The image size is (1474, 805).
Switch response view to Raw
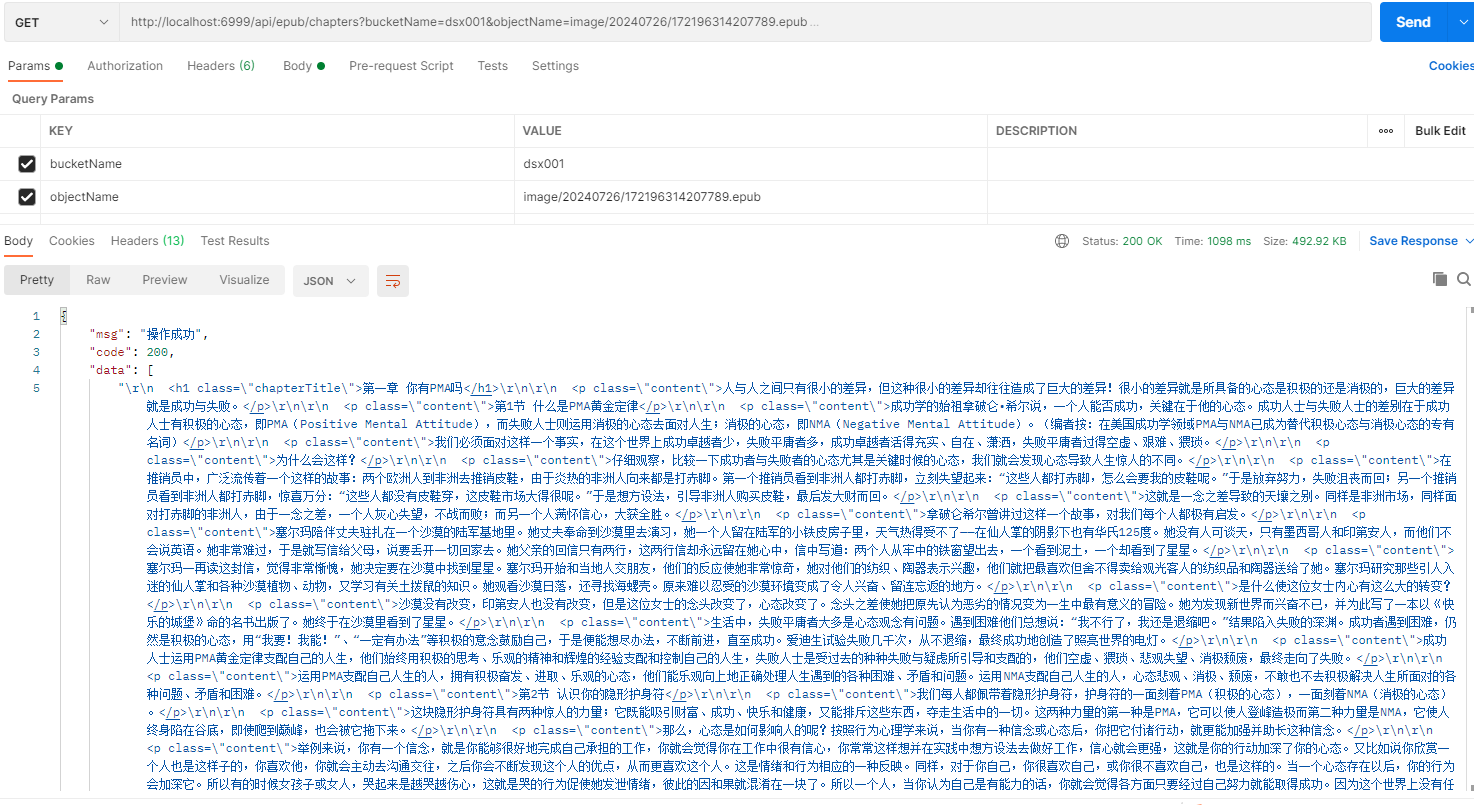pyautogui.click(x=97, y=280)
